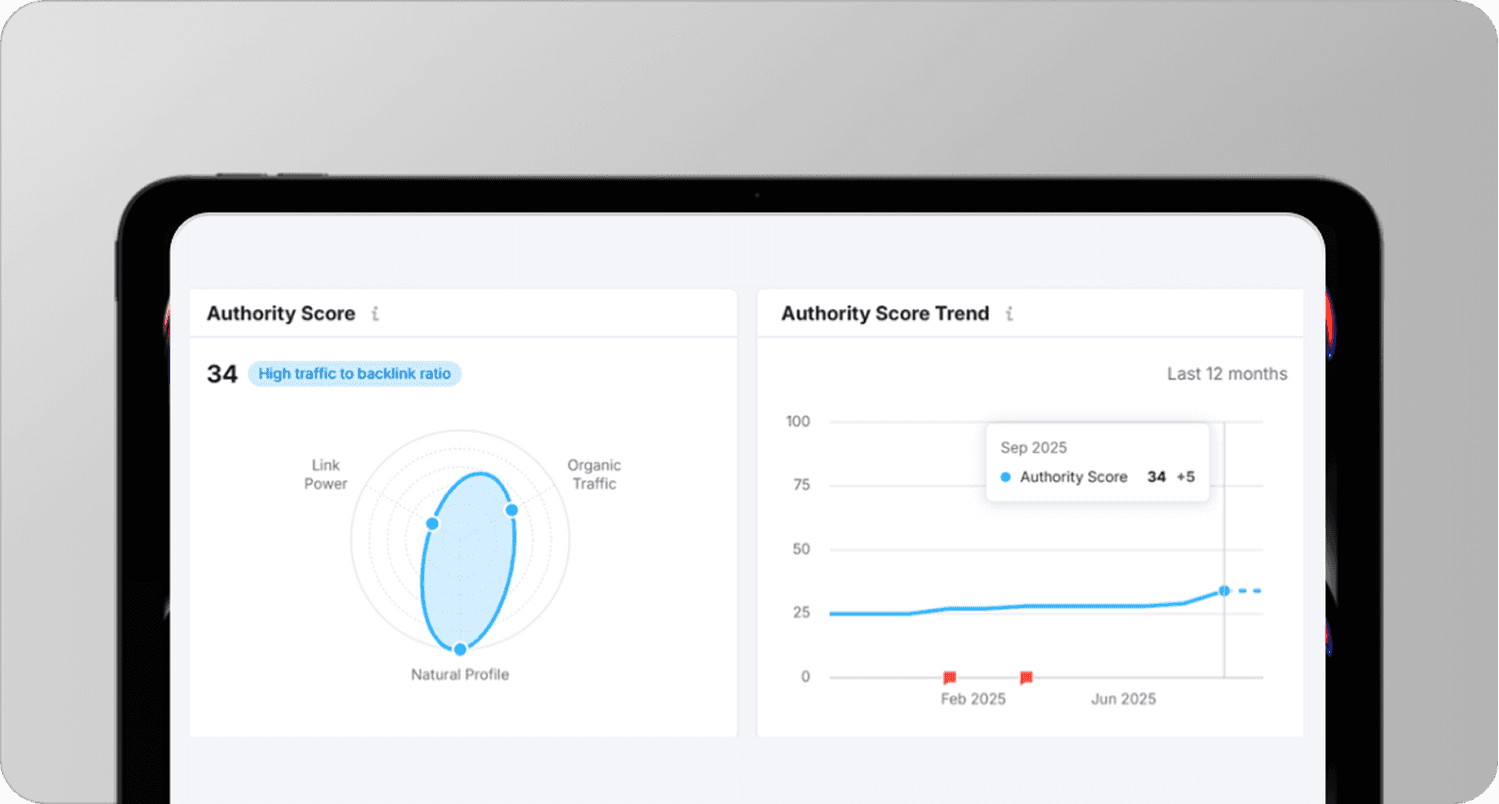Click the "Organic Traffic" radar label
Viewport: 1499px width, 804px height.
pyautogui.click(x=594, y=475)
